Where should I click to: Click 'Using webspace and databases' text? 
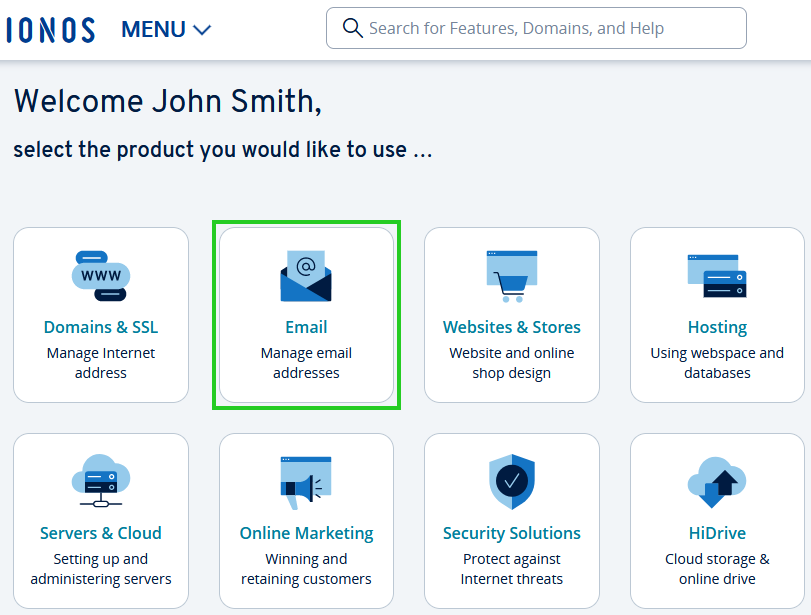[x=717, y=363]
